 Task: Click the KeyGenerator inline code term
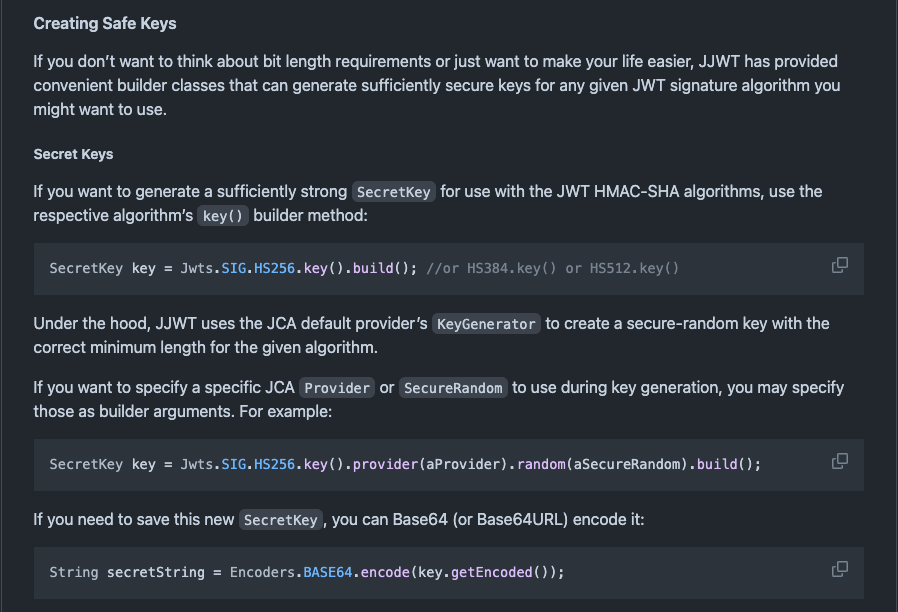486,324
